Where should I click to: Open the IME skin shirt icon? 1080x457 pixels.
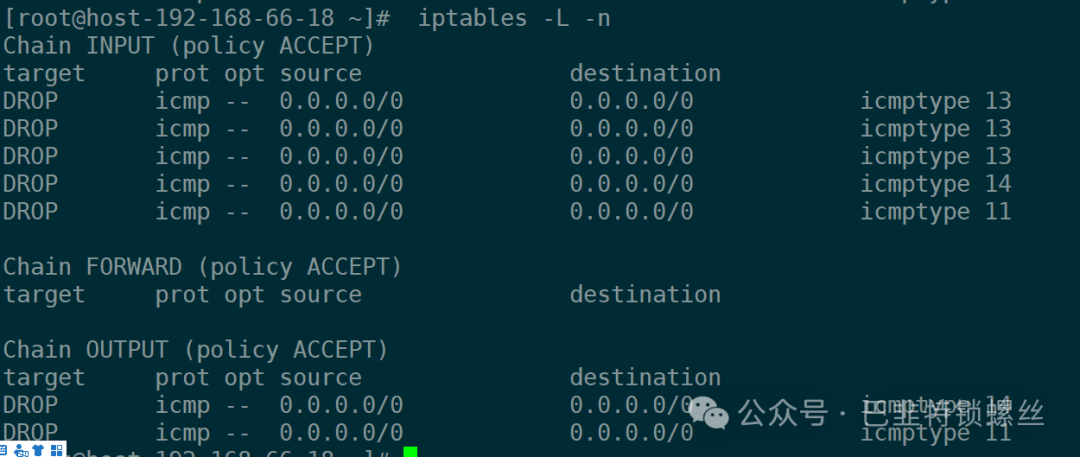pyautogui.click(x=38, y=450)
